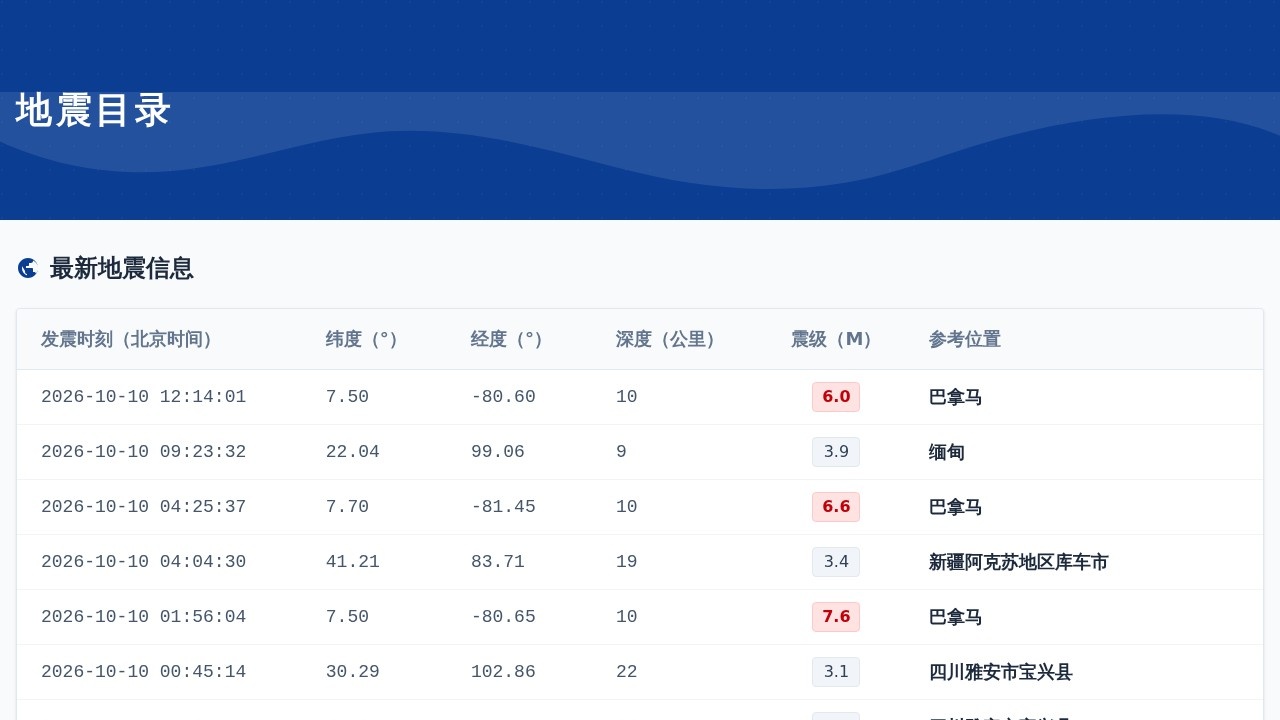The height and width of the screenshot is (720, 1280).
Task: Click longitude value -80.65
Action: click(x=504, y=617)
